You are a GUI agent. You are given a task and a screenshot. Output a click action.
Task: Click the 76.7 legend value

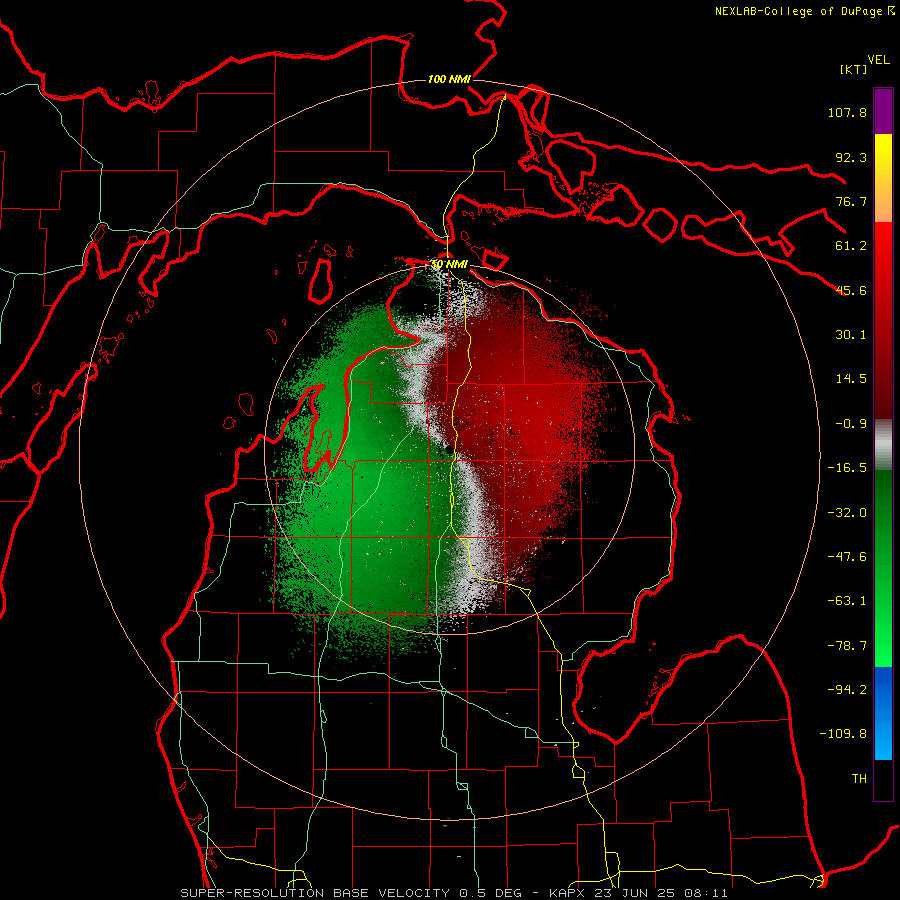point(851,201)
